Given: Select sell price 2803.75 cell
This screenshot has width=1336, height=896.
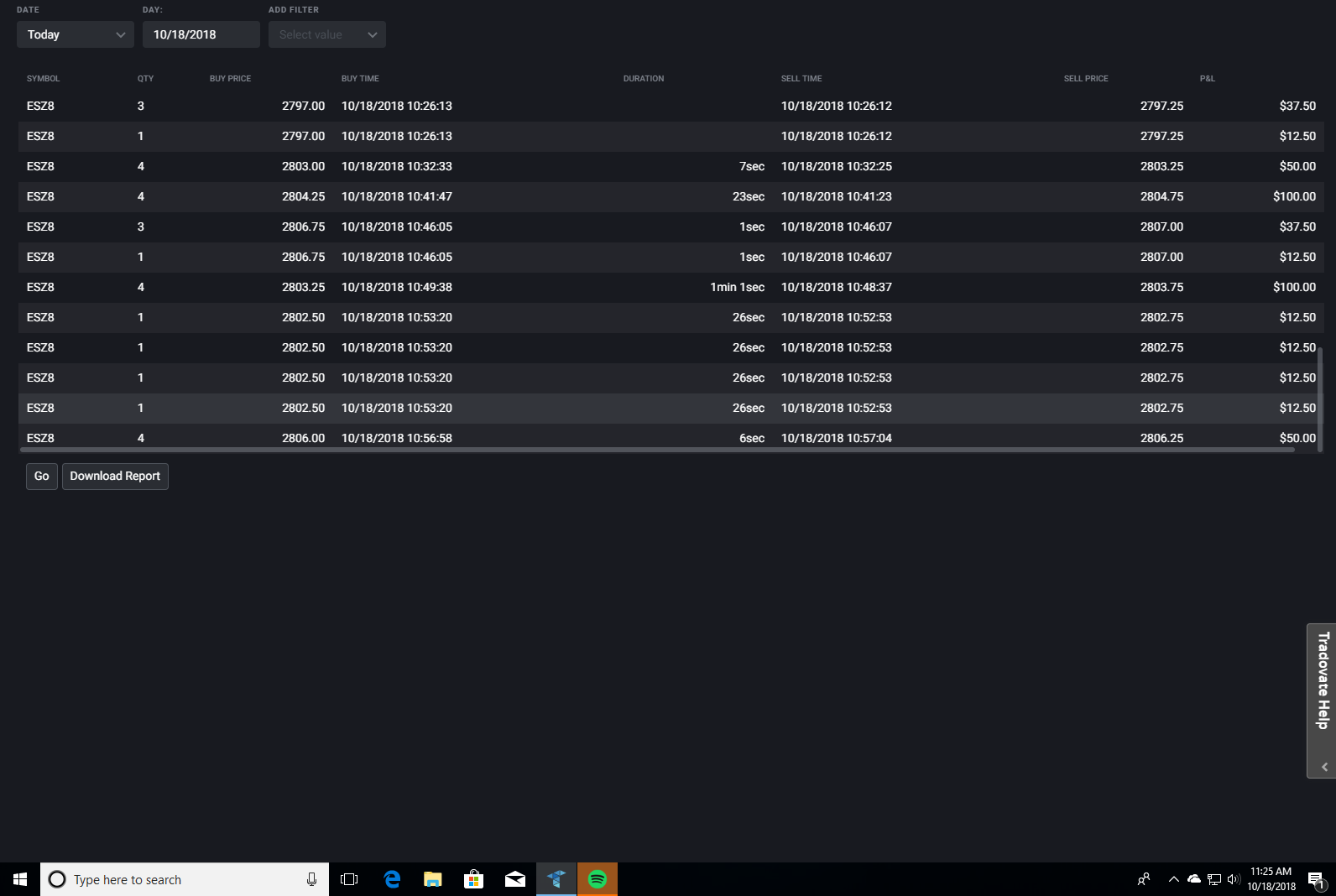Looking at the screenshot, I should click(x=1161, y=287).
